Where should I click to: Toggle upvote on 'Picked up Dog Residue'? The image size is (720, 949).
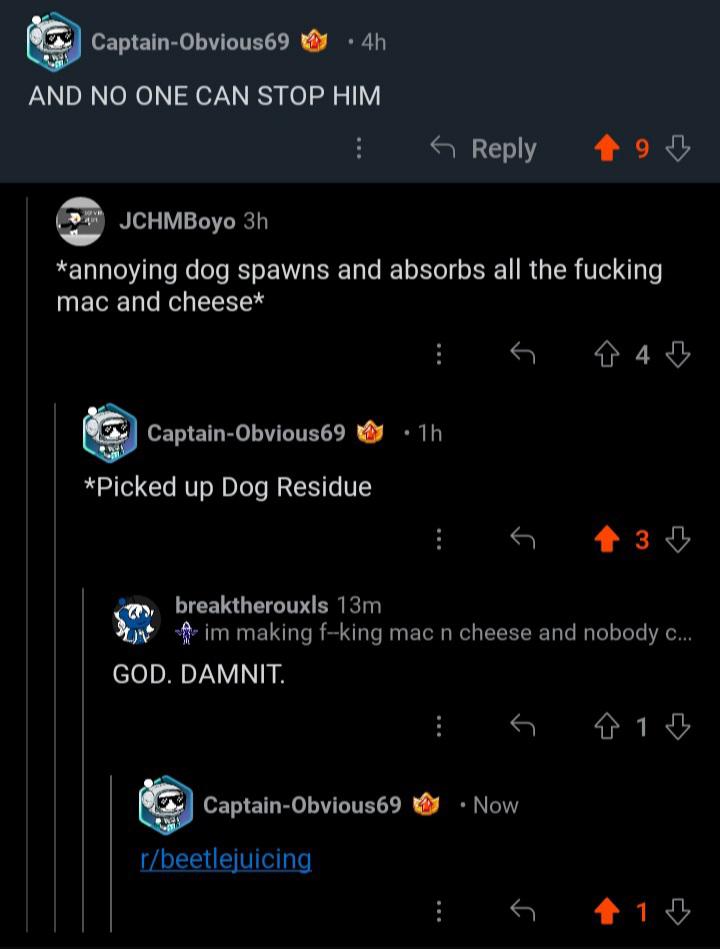(x=607, y=539)
